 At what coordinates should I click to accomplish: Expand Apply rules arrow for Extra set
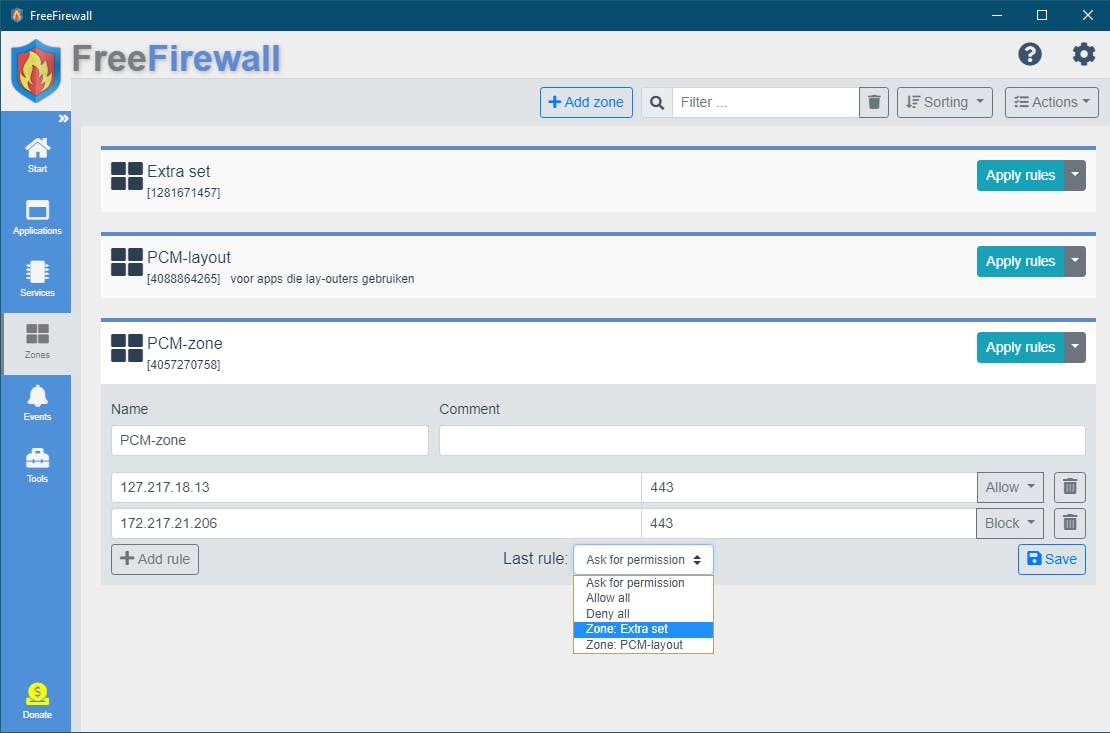point(1075,176)
